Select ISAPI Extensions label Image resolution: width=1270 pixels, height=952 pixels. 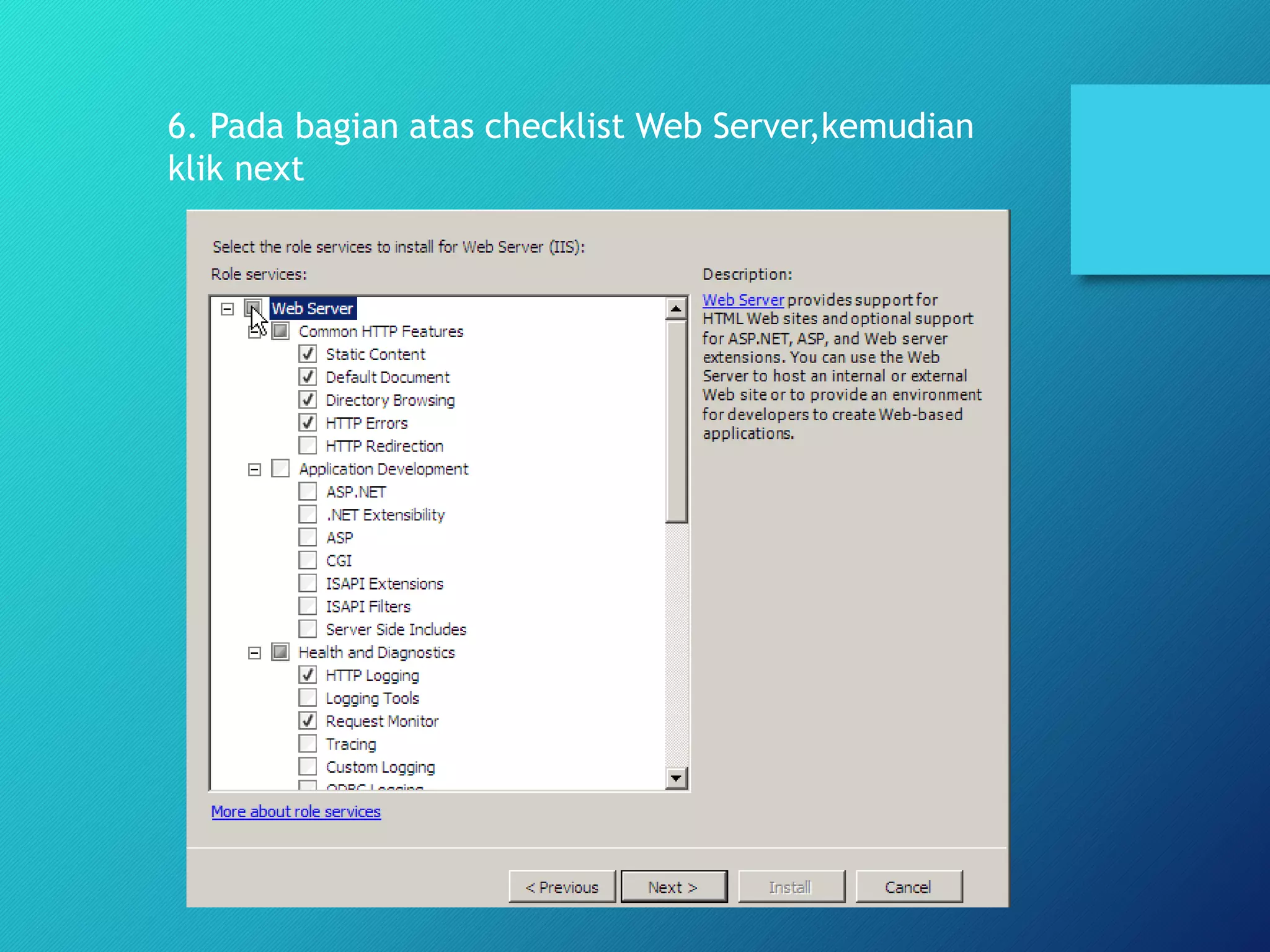pos(384,584)
